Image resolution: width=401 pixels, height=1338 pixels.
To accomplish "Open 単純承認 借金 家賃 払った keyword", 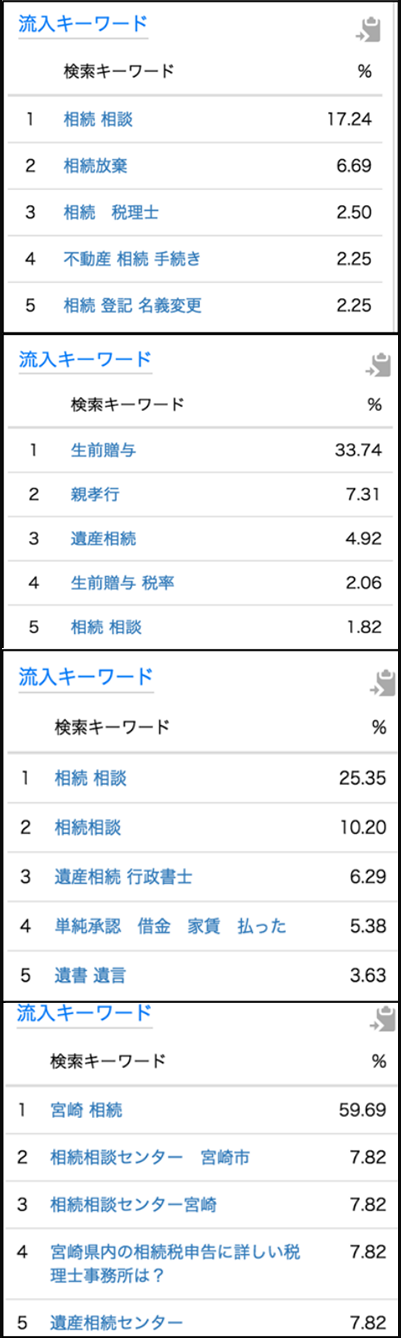I will pyautogui.click(x=170, y=926).
